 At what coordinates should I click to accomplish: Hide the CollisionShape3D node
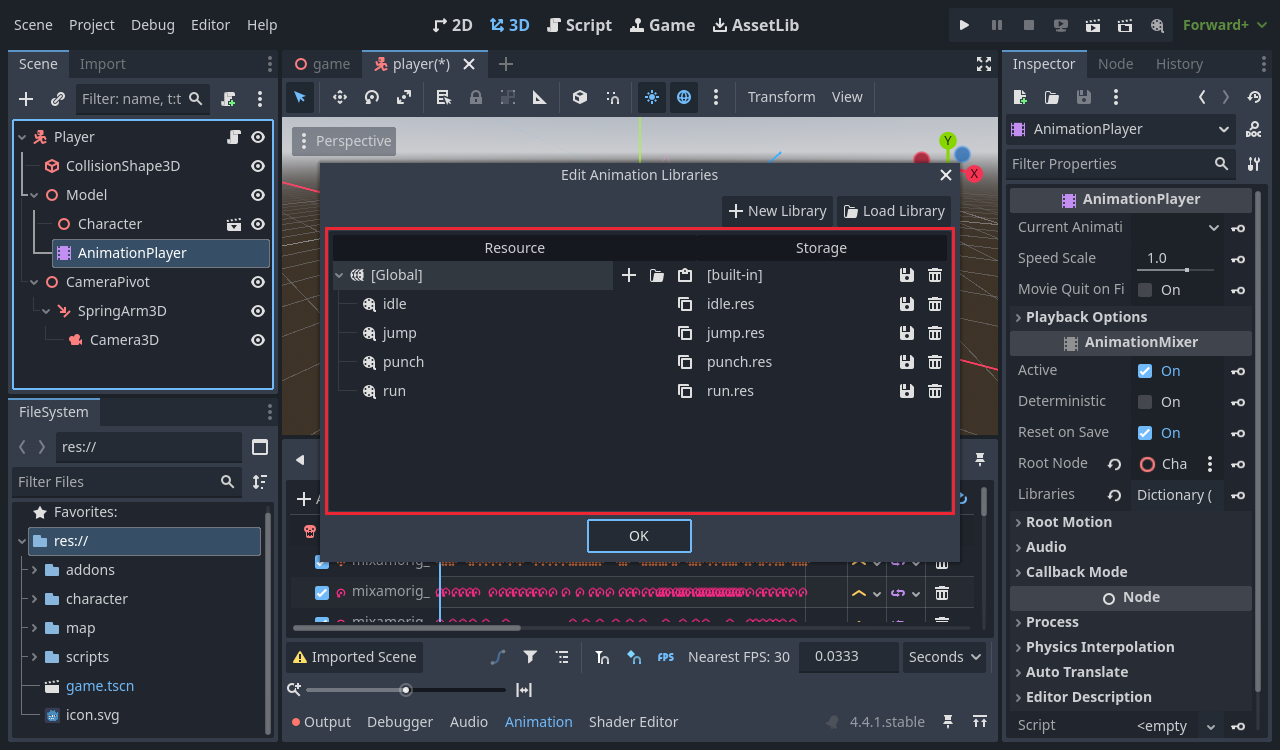[x=258, y=166]
